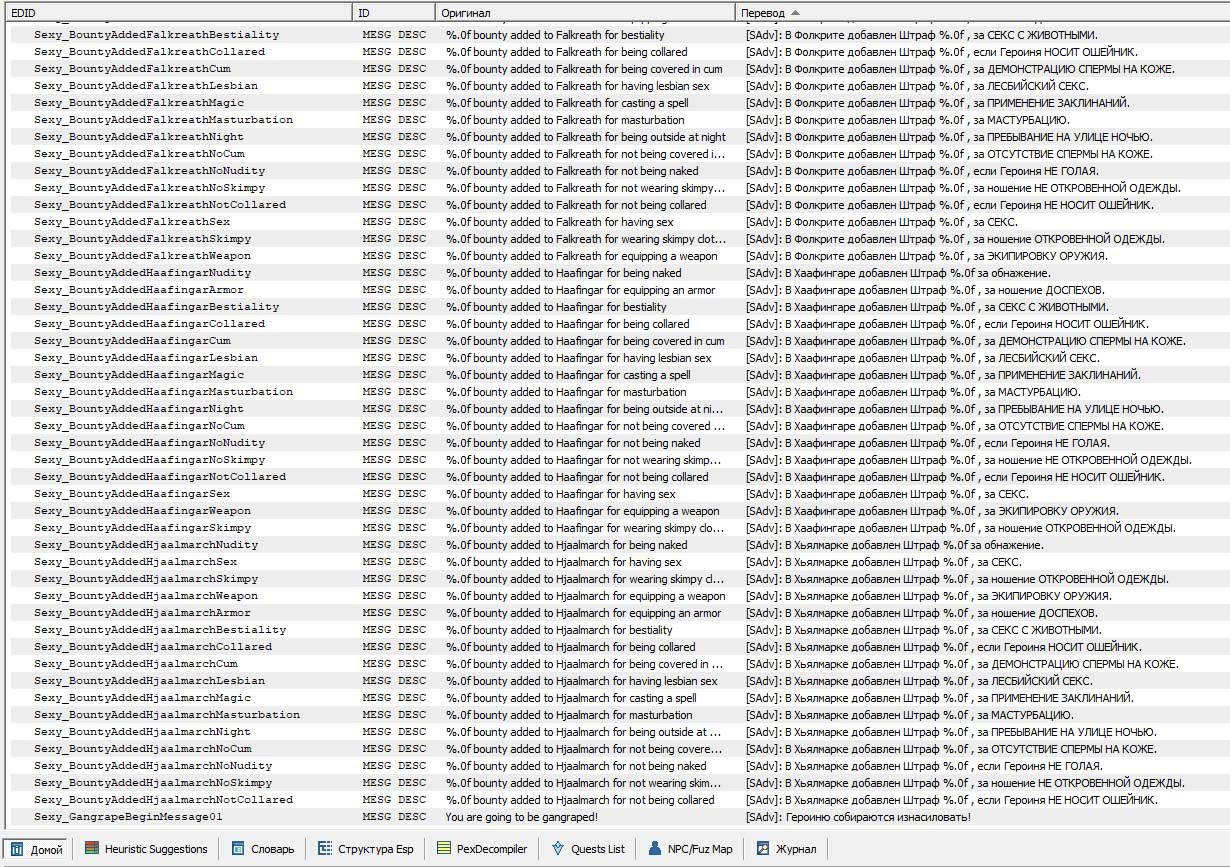Click the ID column header

(393, 12)
